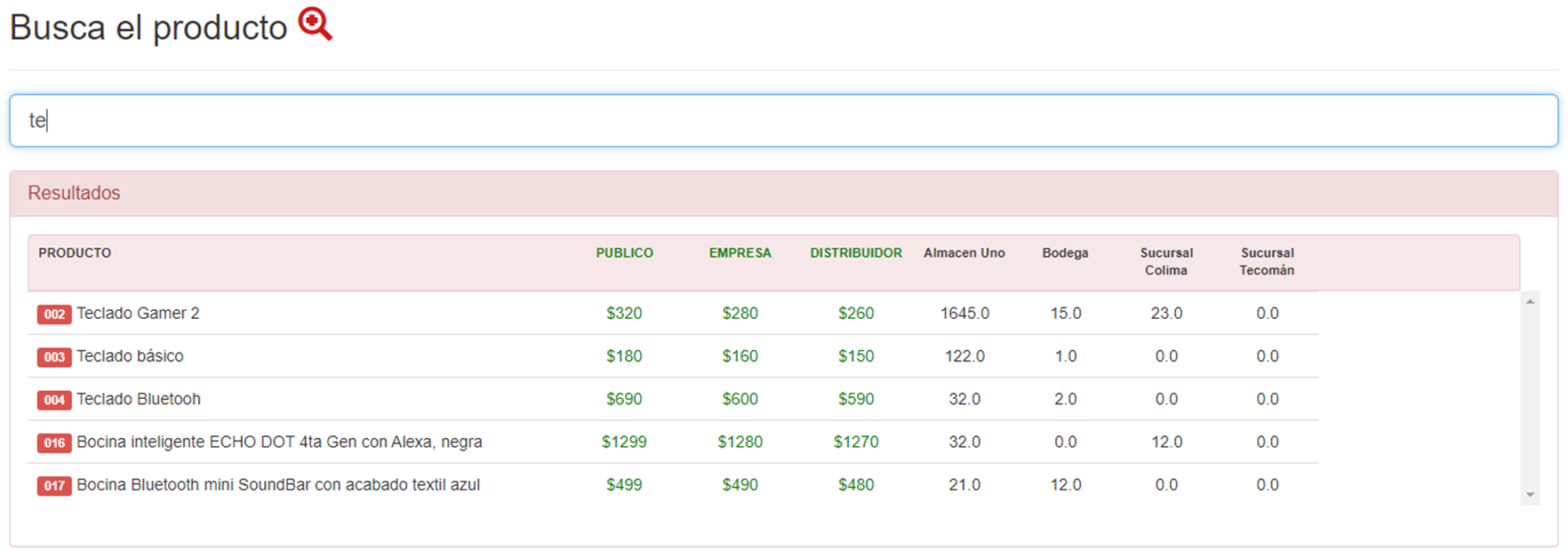Click the PUBLICO column header
Image resolution: width=1568 pixels, height=550 pixels.
[x=624, y=253]
